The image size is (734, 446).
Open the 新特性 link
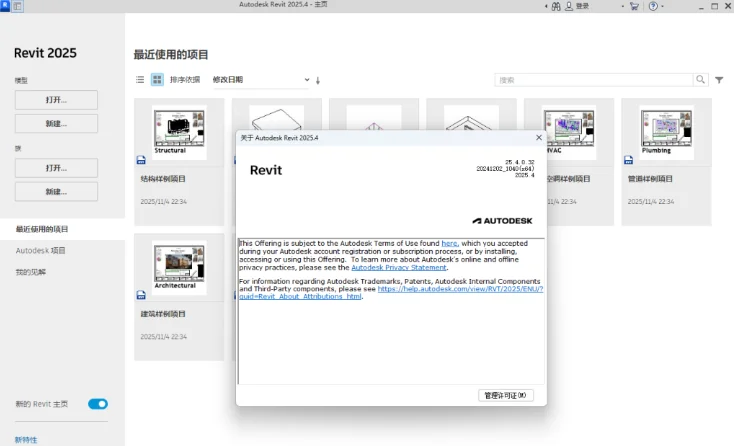coord(26,440)
